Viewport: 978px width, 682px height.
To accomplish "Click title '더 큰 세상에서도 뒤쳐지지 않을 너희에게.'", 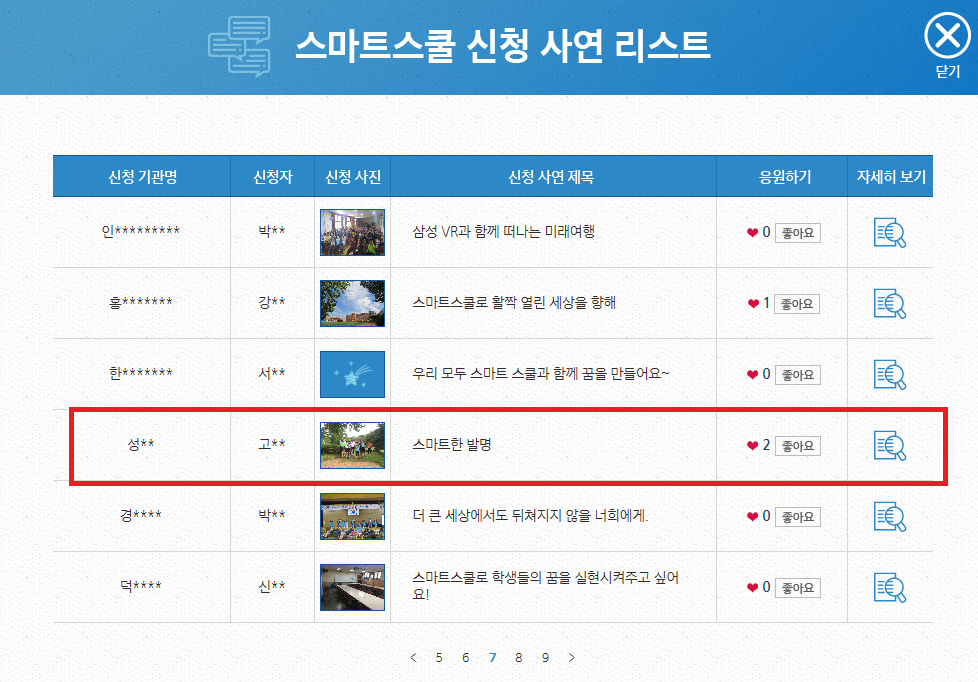I will [530, 515].
